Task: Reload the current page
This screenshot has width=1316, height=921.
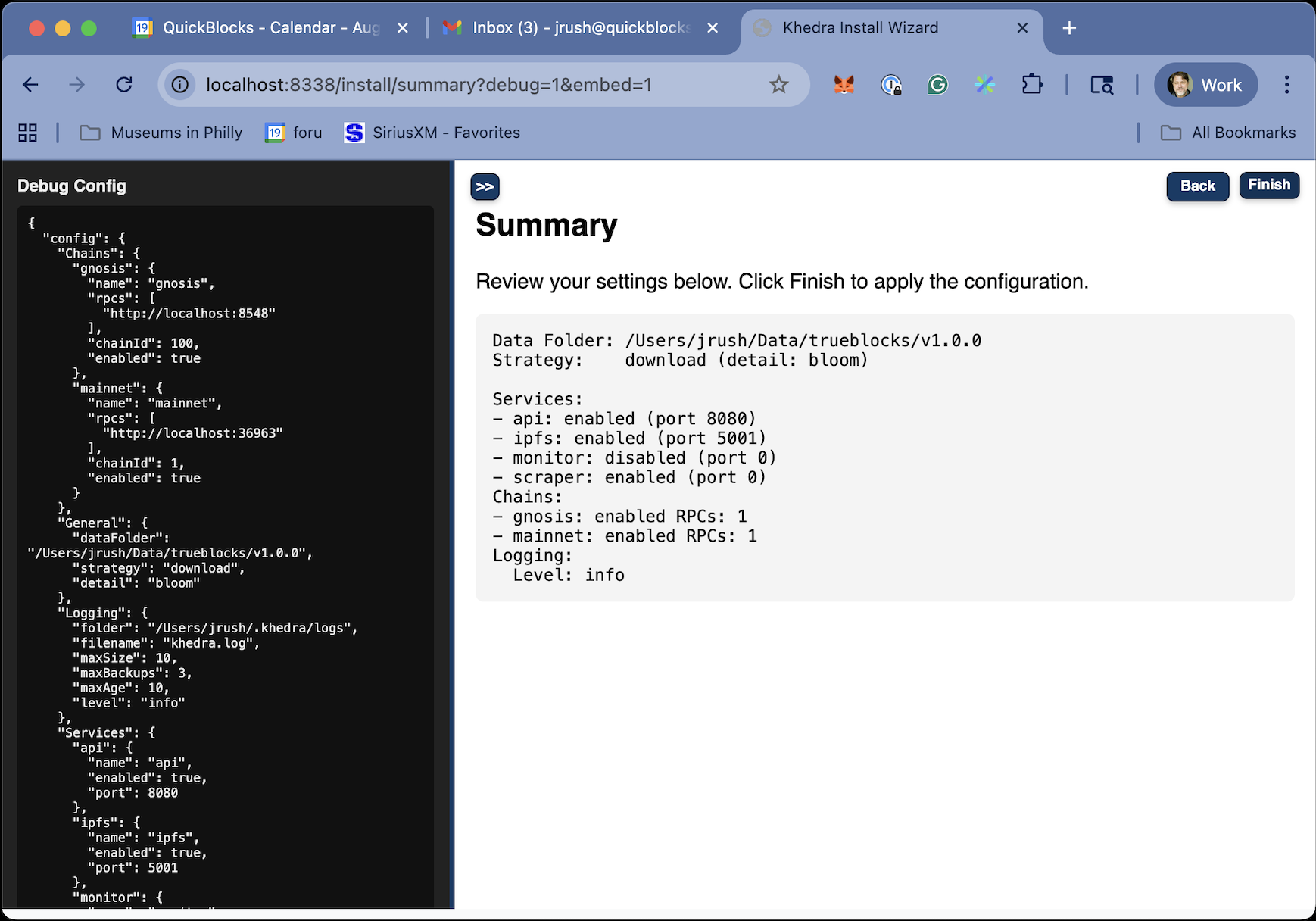Action: (124, 85)
